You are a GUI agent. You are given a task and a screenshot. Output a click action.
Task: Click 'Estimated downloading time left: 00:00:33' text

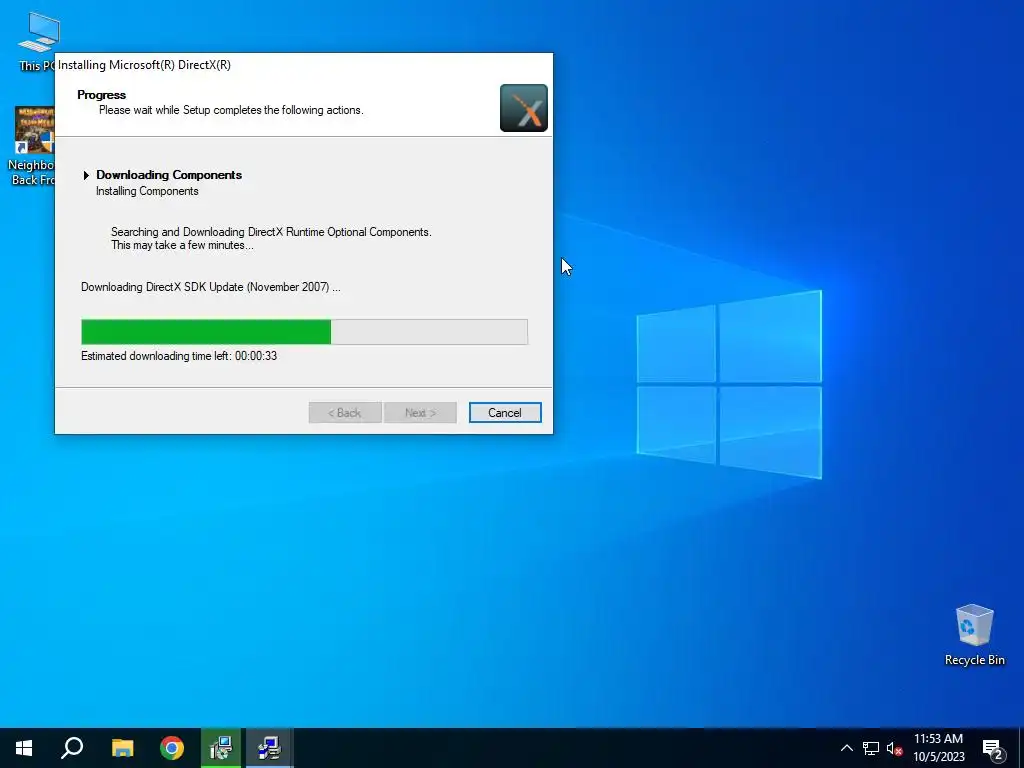pyautogui.click(x=179, y=356)
